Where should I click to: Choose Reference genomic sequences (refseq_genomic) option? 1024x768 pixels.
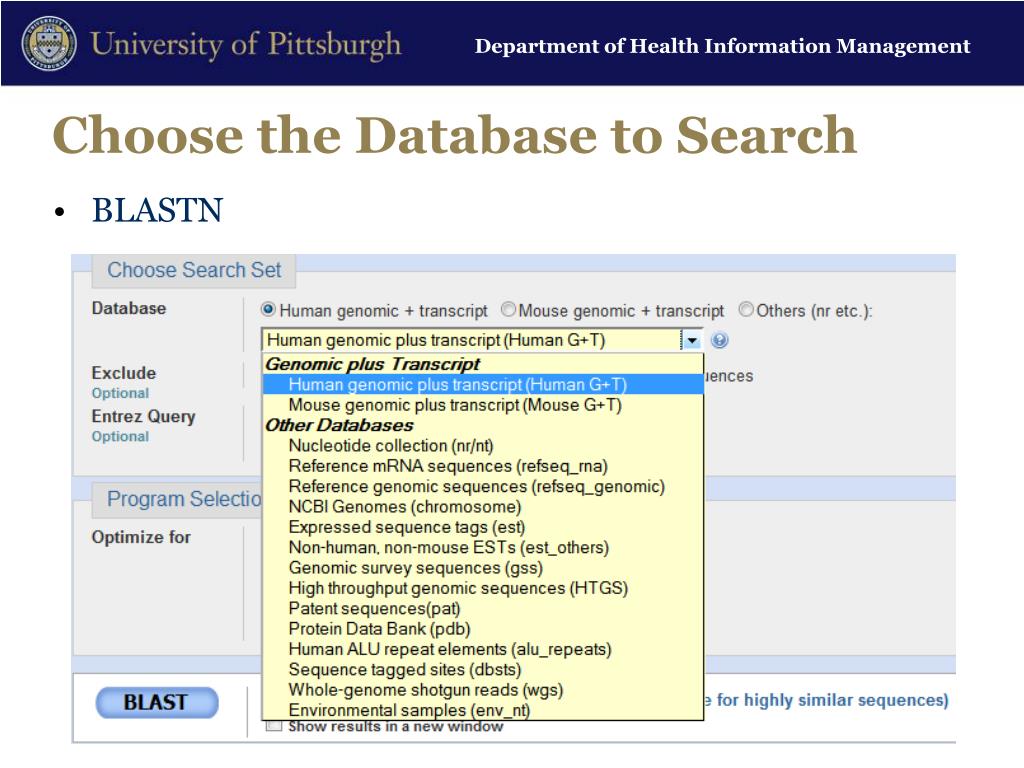483,486
